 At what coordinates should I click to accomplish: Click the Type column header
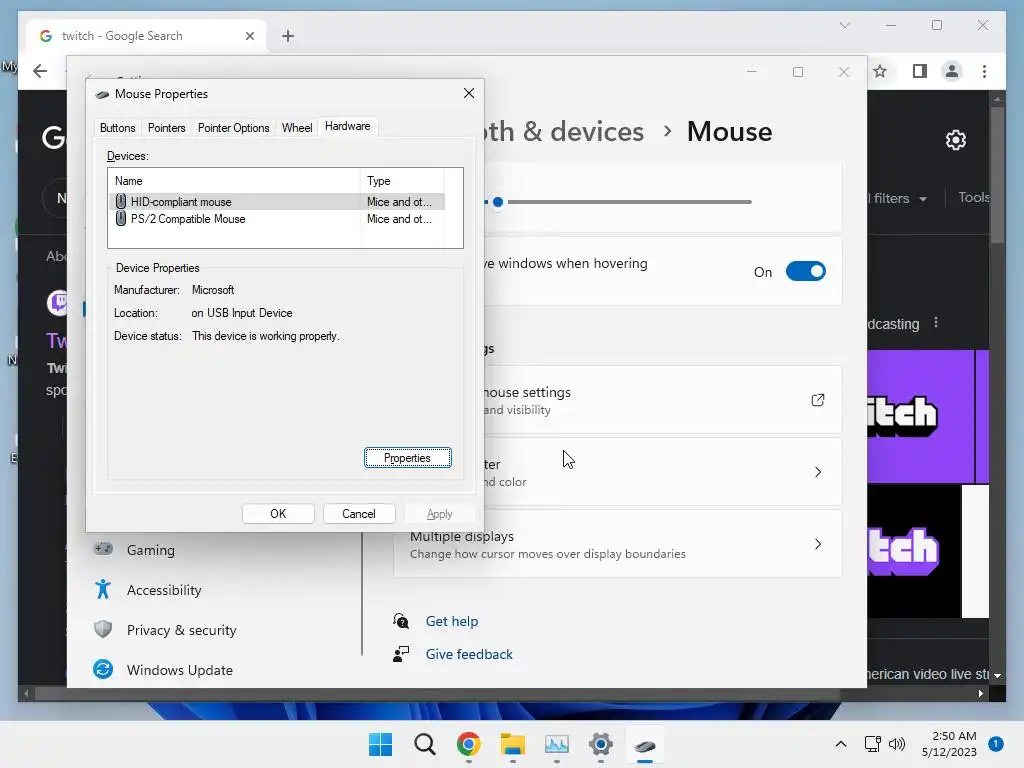tap(402, 181)
